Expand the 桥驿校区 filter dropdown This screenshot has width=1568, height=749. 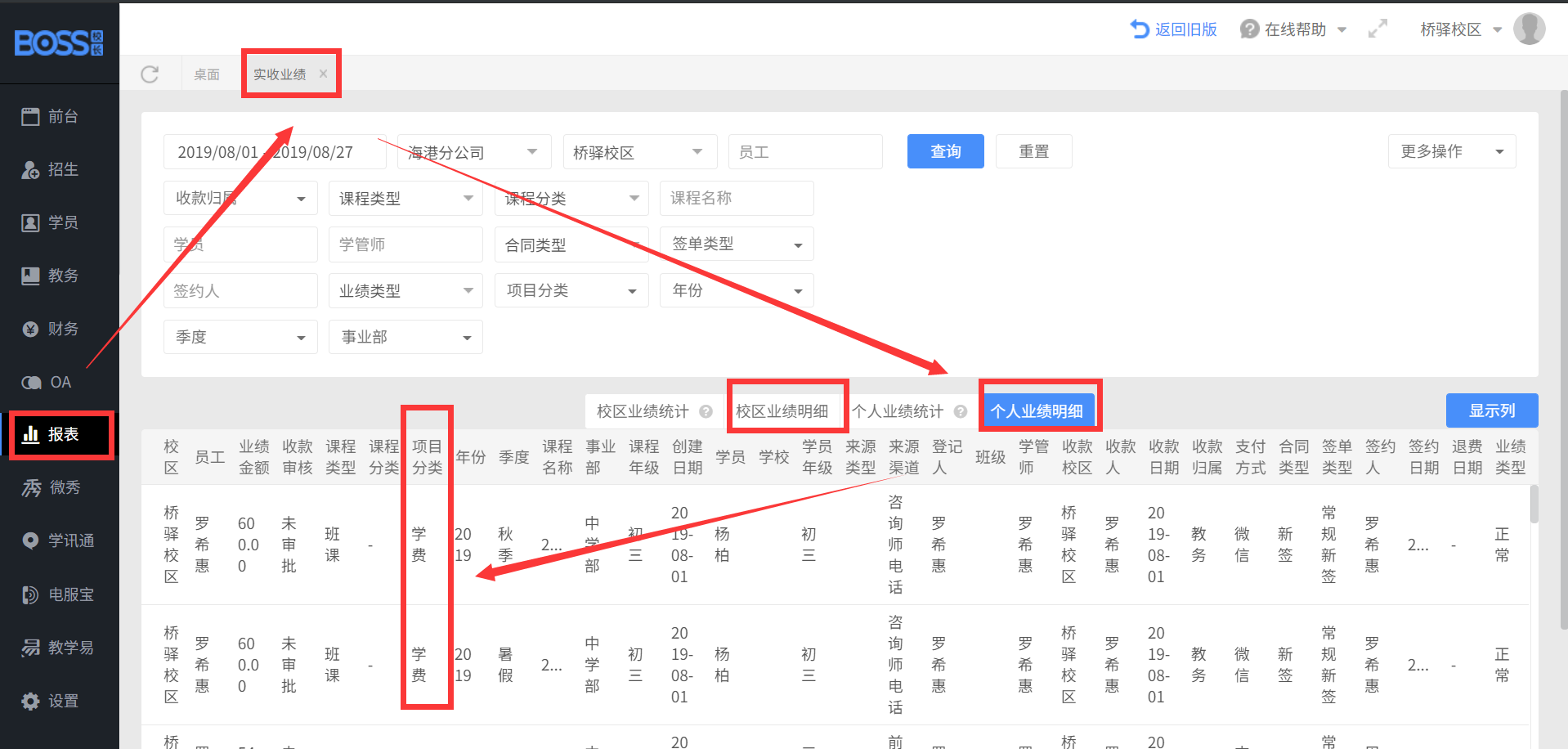pyautogui.click(x=640, y=152)
